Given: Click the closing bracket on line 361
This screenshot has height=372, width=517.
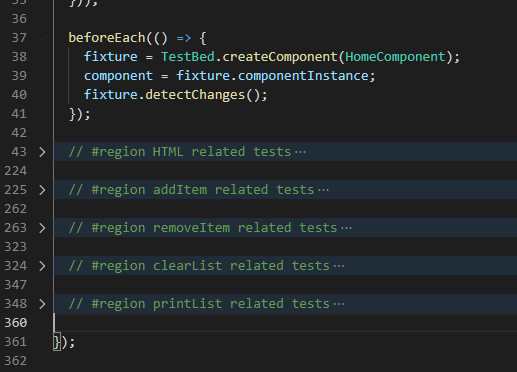Looking at the screenshot, I should 57,342.
